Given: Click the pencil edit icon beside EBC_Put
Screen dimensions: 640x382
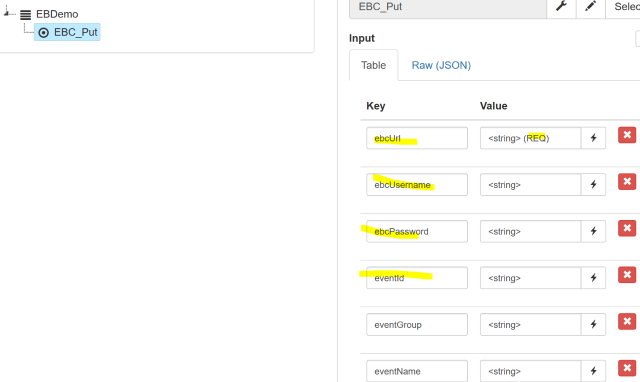Looking at the screenshot, I should 590,7.
